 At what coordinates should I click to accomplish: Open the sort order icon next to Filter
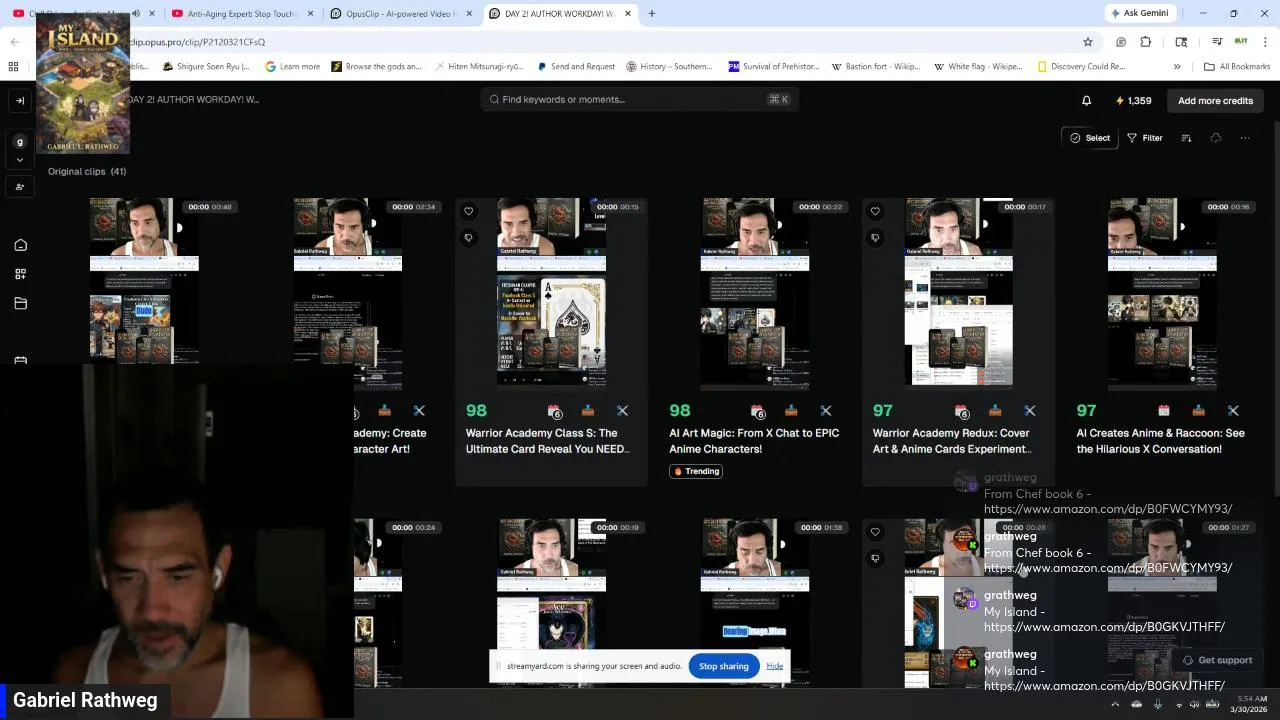coord(1186,138)
